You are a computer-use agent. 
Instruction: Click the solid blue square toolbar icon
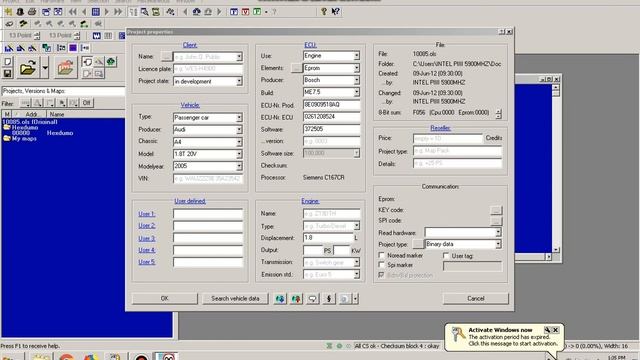tap(73, 48)
